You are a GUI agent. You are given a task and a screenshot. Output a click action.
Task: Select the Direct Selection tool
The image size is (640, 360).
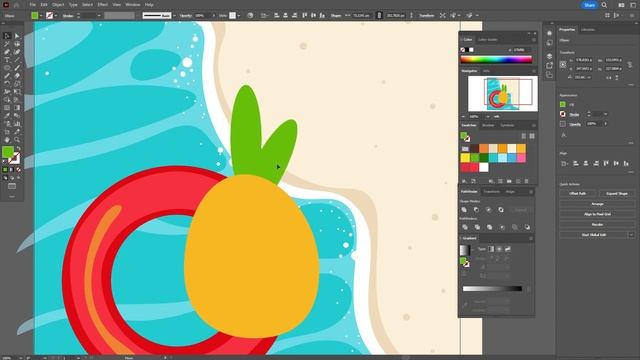[x=17, y=36]
